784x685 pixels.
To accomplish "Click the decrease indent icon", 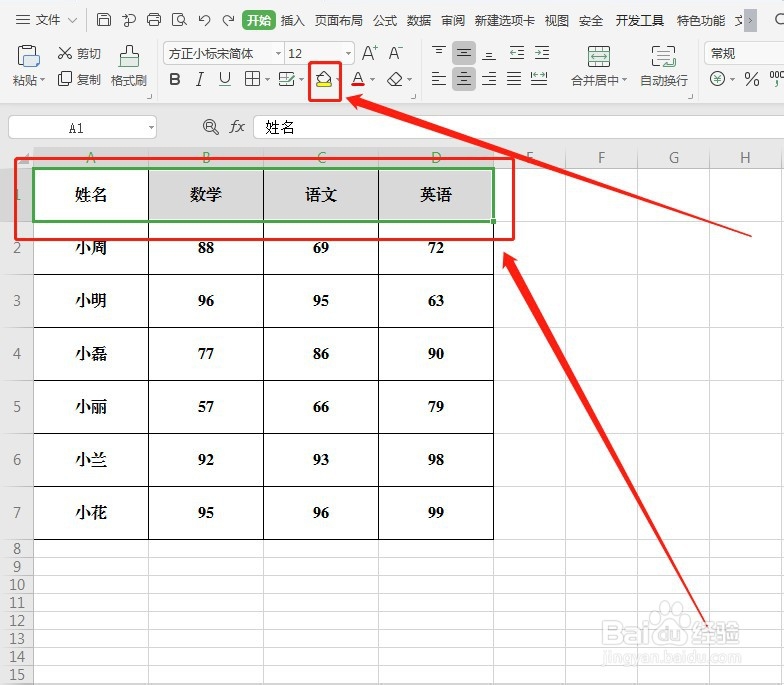I will pyautogui.click(x=516, y=52).
